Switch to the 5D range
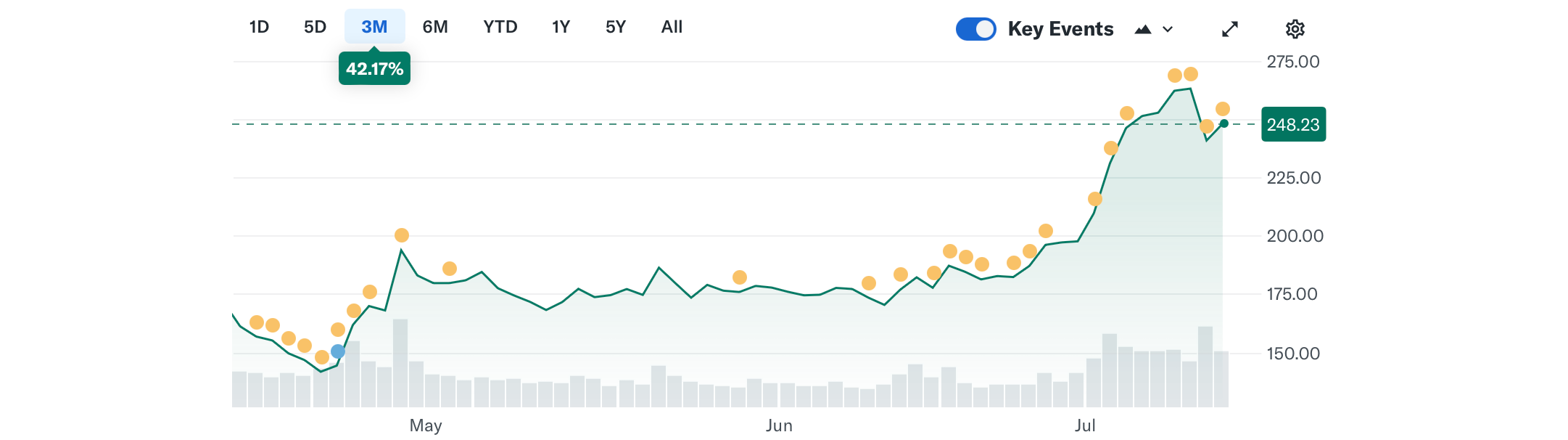 (x=315, y=27)
